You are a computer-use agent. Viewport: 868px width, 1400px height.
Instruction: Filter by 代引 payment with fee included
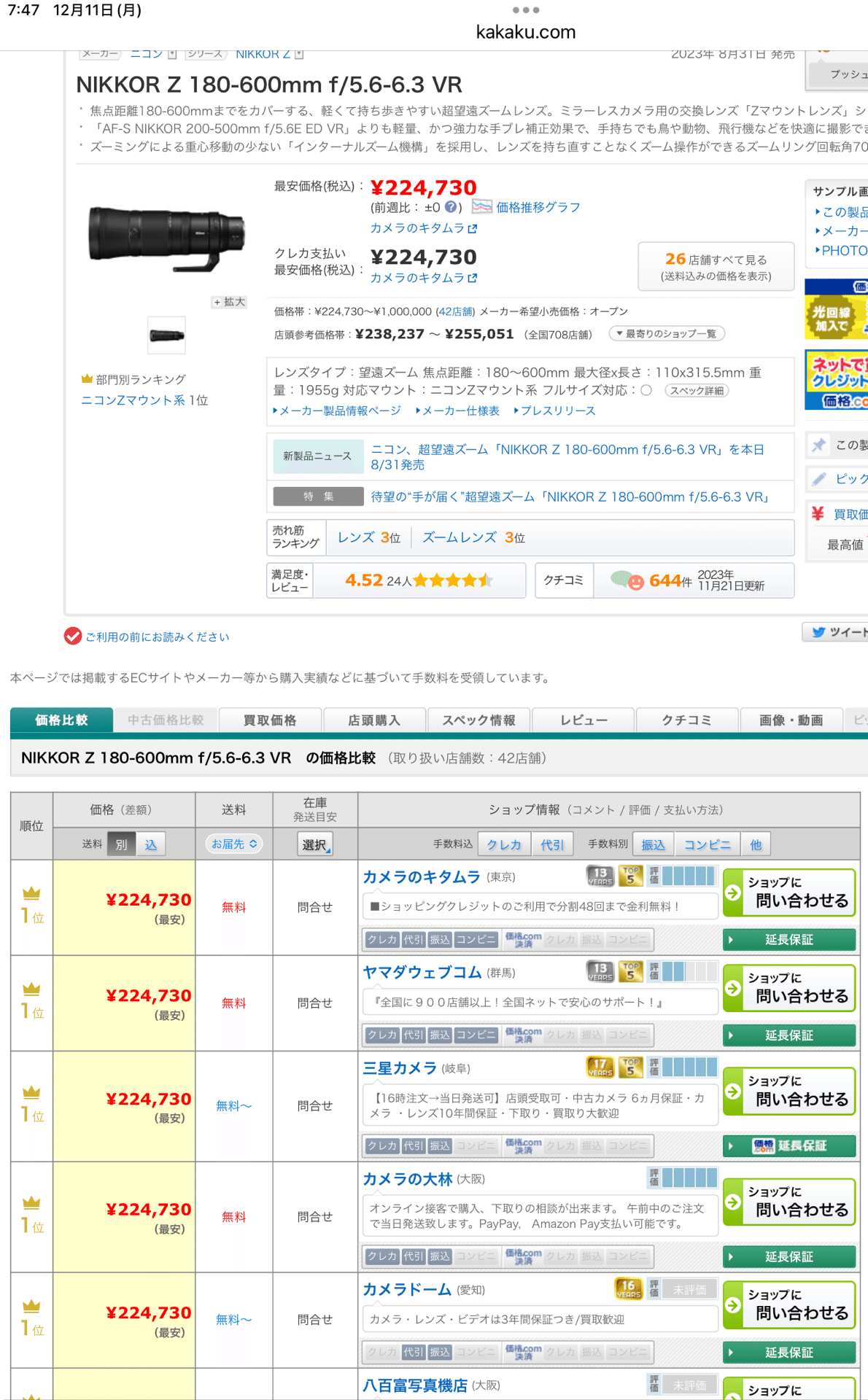(x=552, y=844)
